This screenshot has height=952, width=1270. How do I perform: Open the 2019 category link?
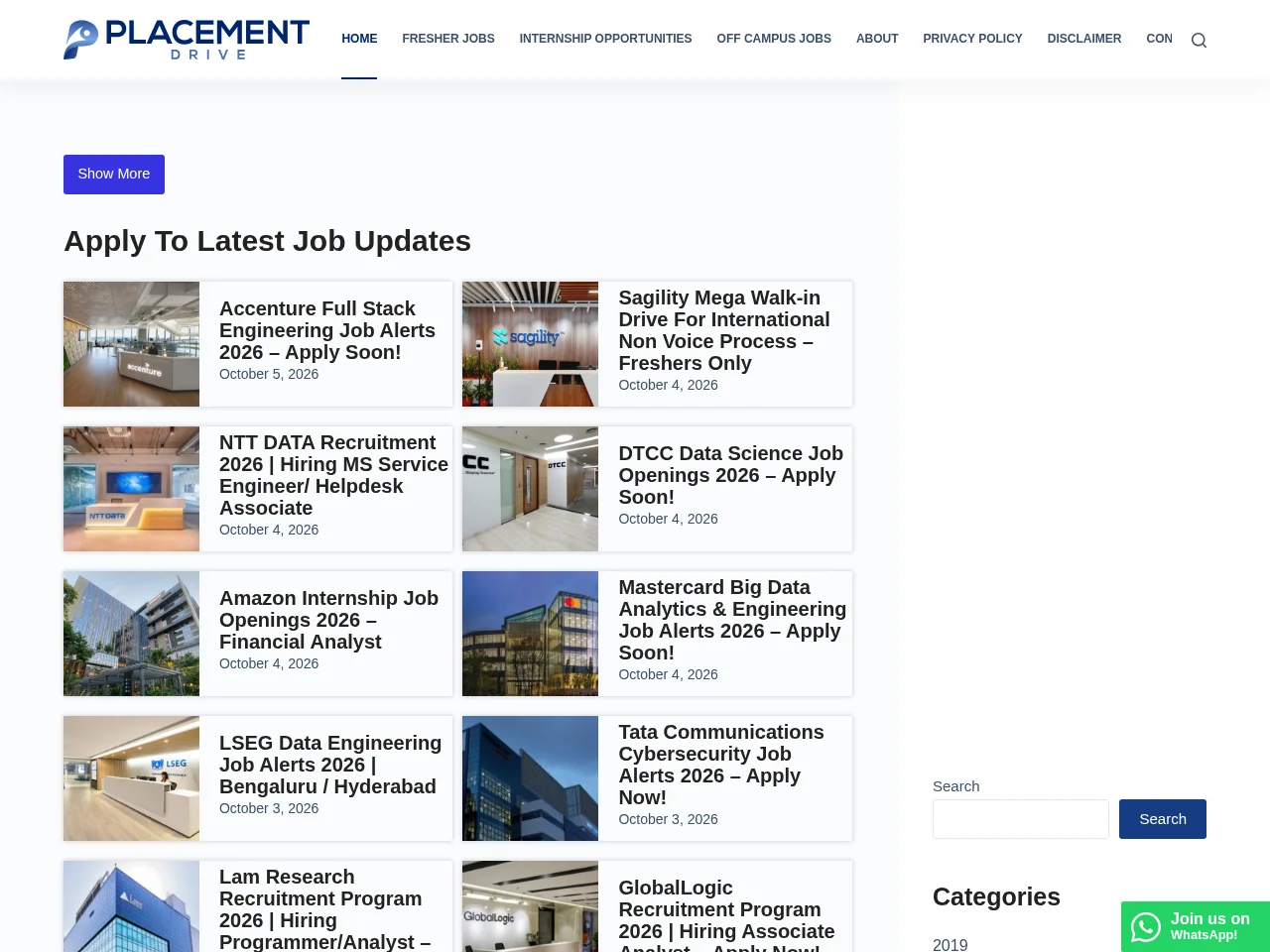click(x=950, y=944)
